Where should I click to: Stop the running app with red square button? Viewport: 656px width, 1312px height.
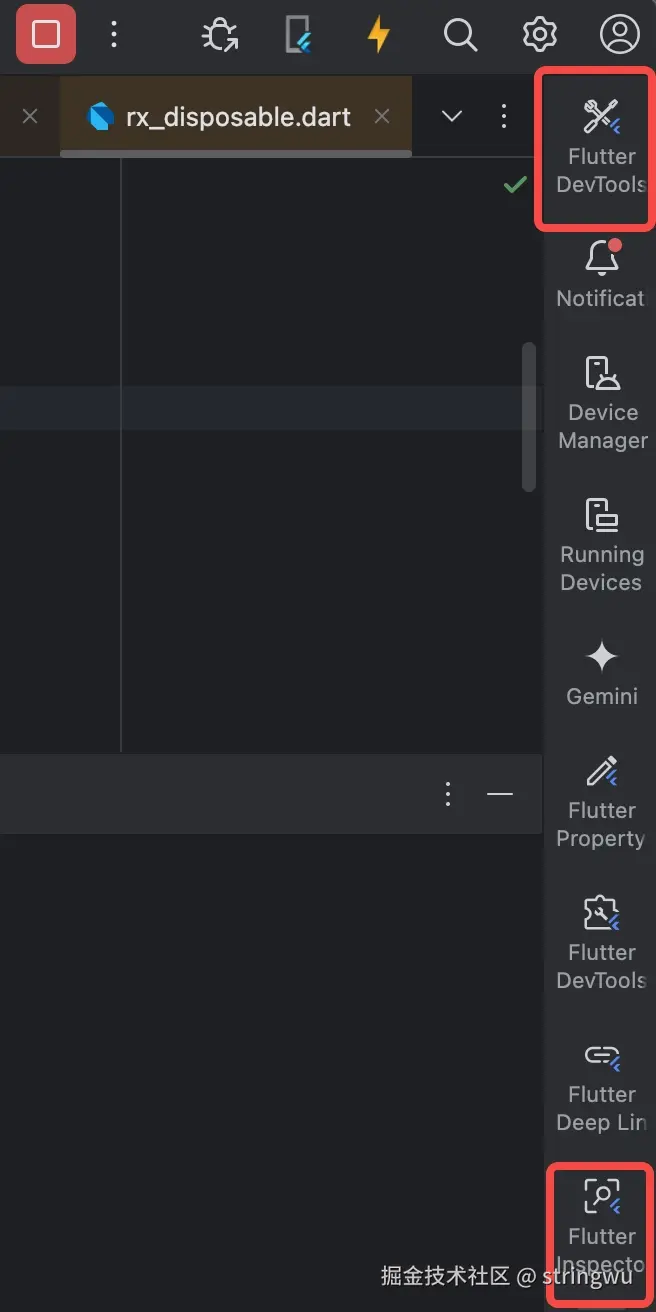tap(46, 35)
